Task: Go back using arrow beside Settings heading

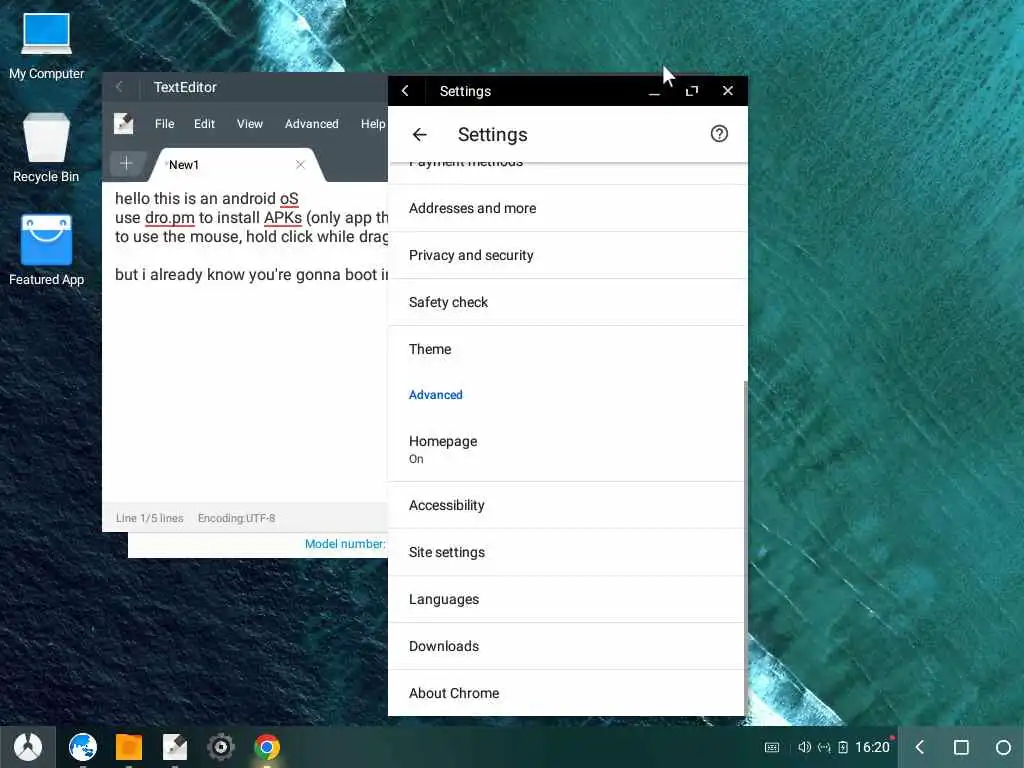Action: click(419, 135)
